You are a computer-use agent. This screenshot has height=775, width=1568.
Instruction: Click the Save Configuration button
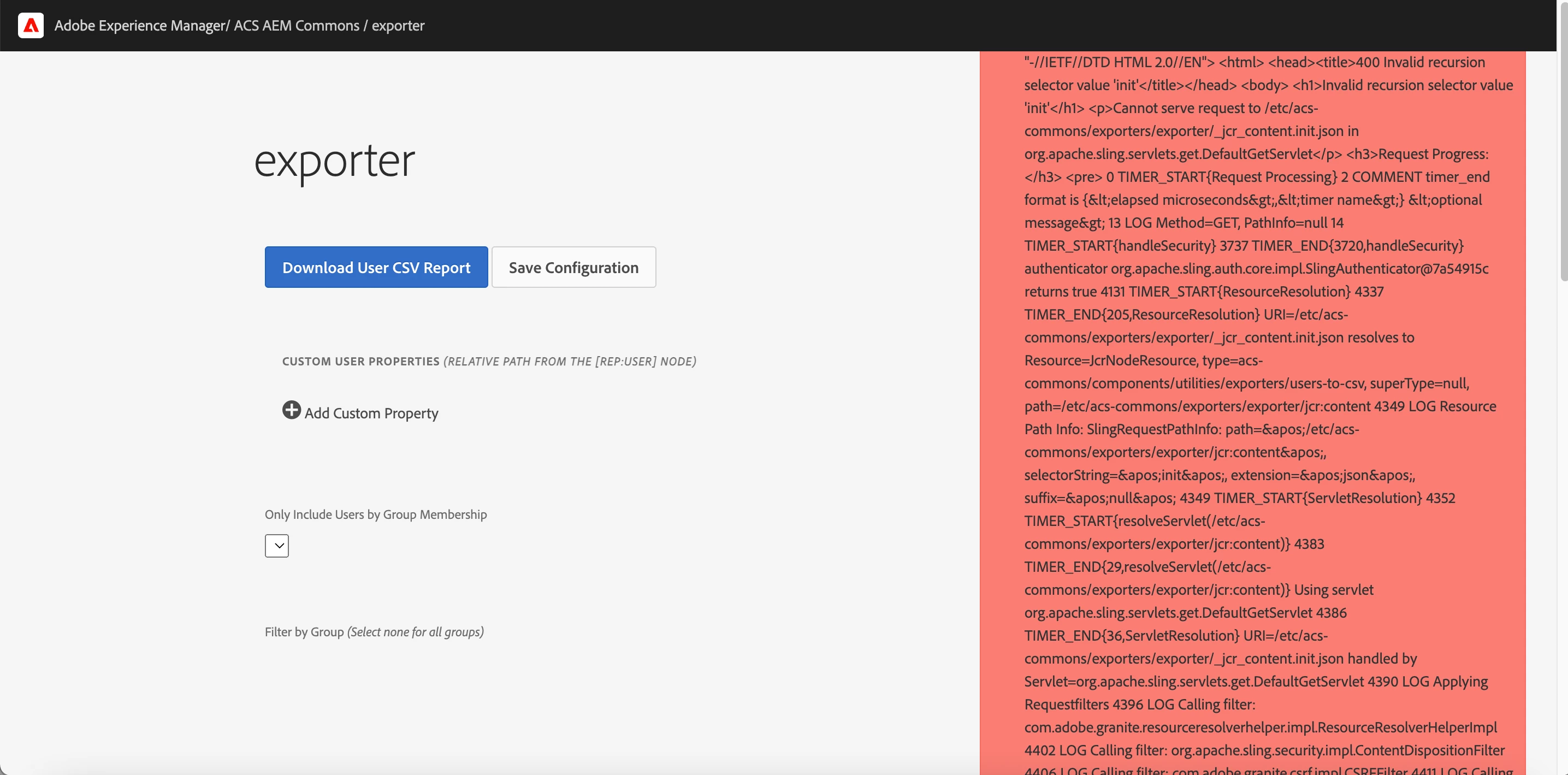pyautogui.click(x=573, y=267)
